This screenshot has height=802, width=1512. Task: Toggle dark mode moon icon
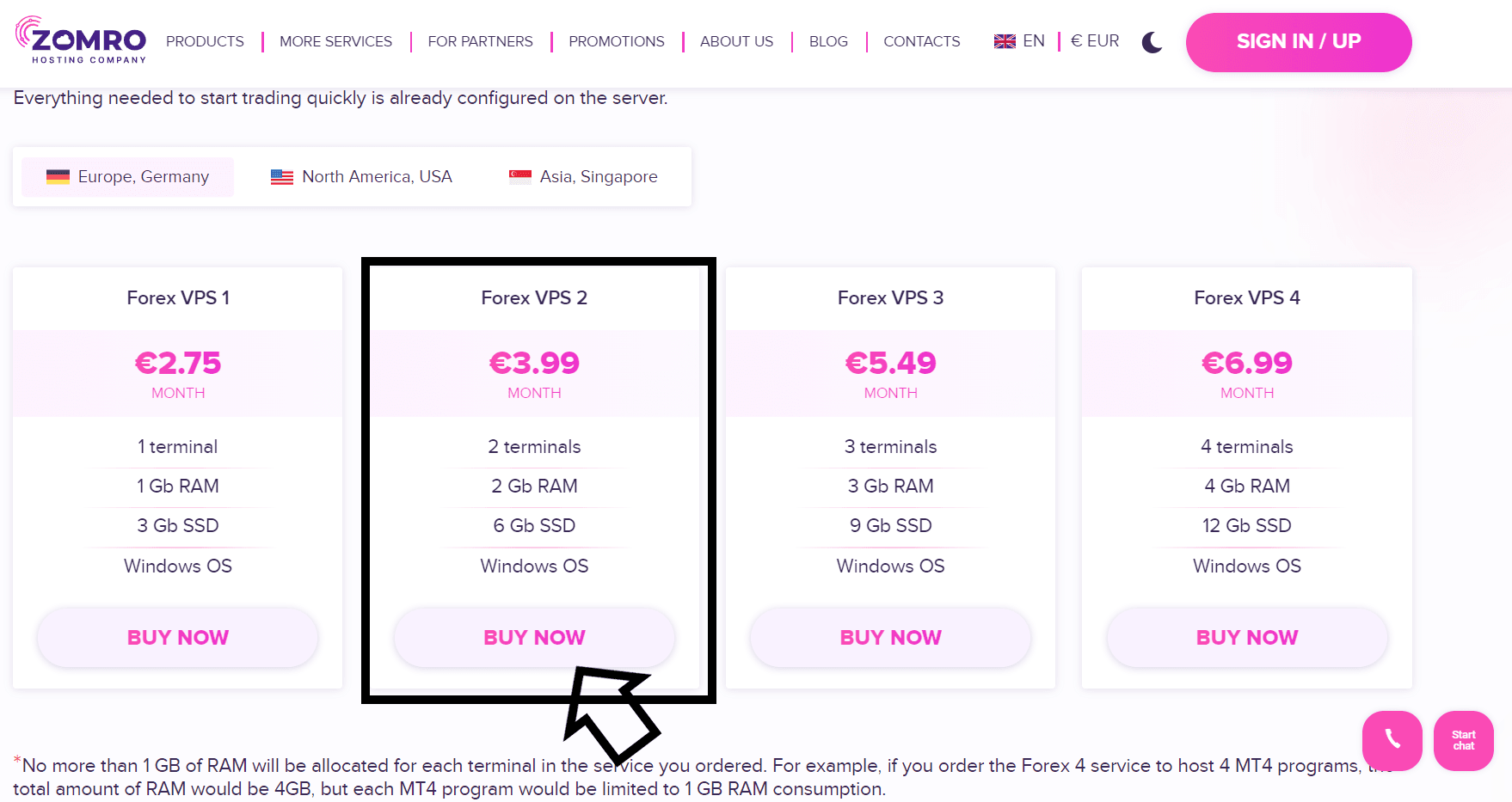(x=1152, y=42)
